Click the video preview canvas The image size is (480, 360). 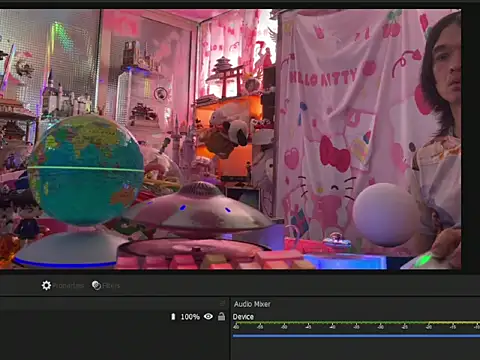(230, 139)
